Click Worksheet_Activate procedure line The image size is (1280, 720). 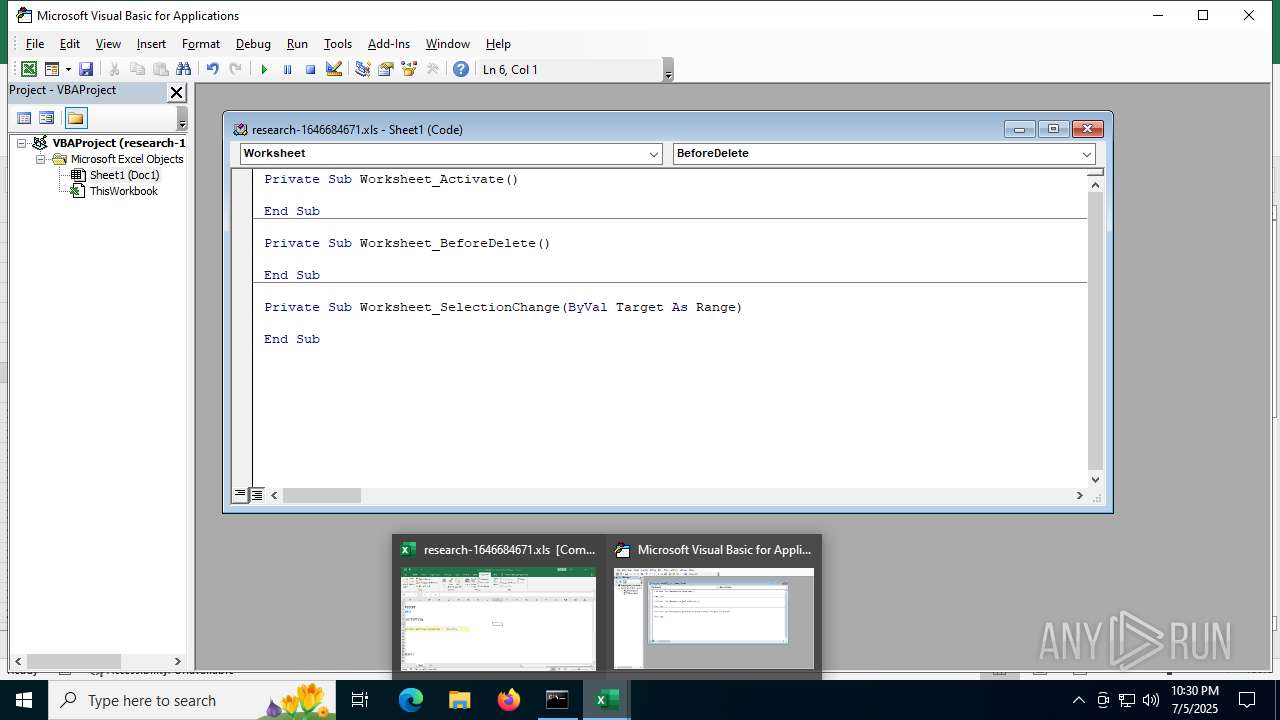(391, 179)
